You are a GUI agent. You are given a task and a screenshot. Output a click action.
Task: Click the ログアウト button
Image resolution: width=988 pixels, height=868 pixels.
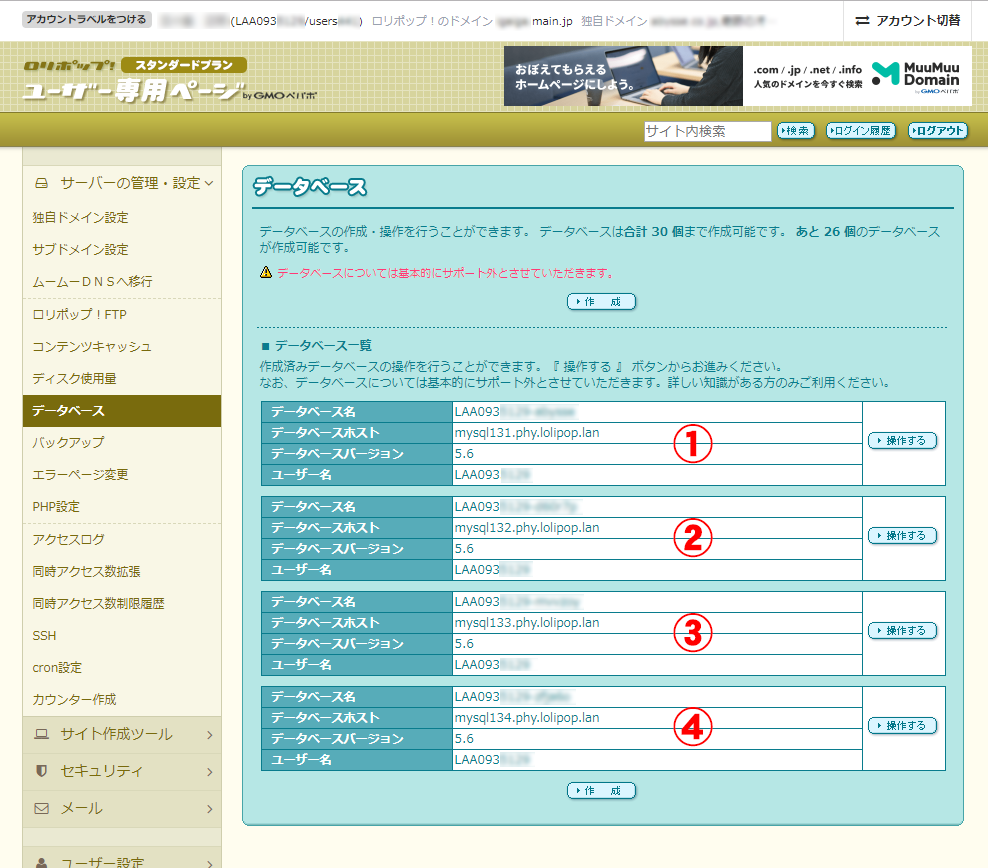937,131
